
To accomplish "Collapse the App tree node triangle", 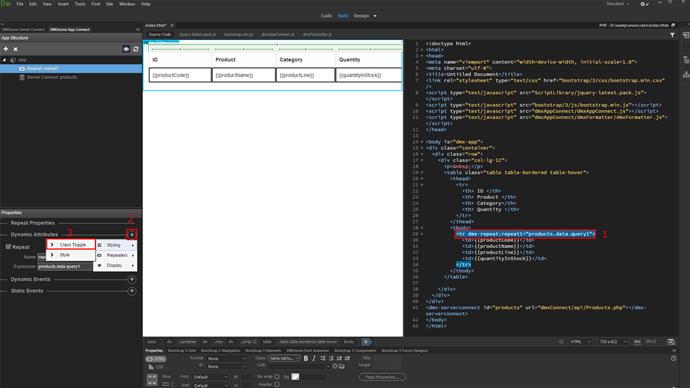I will point(4,60).
